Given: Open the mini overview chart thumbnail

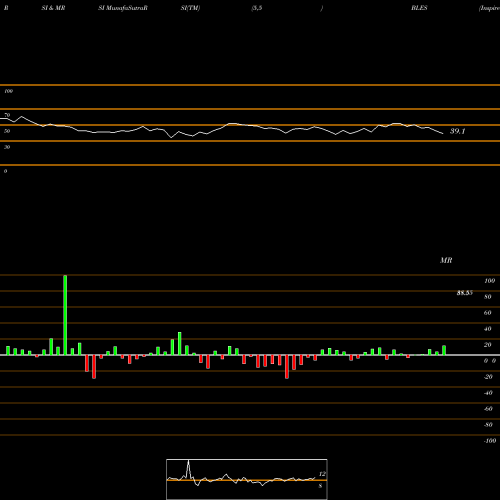Looking at the screenshot, I should click(x=247, y=479).
